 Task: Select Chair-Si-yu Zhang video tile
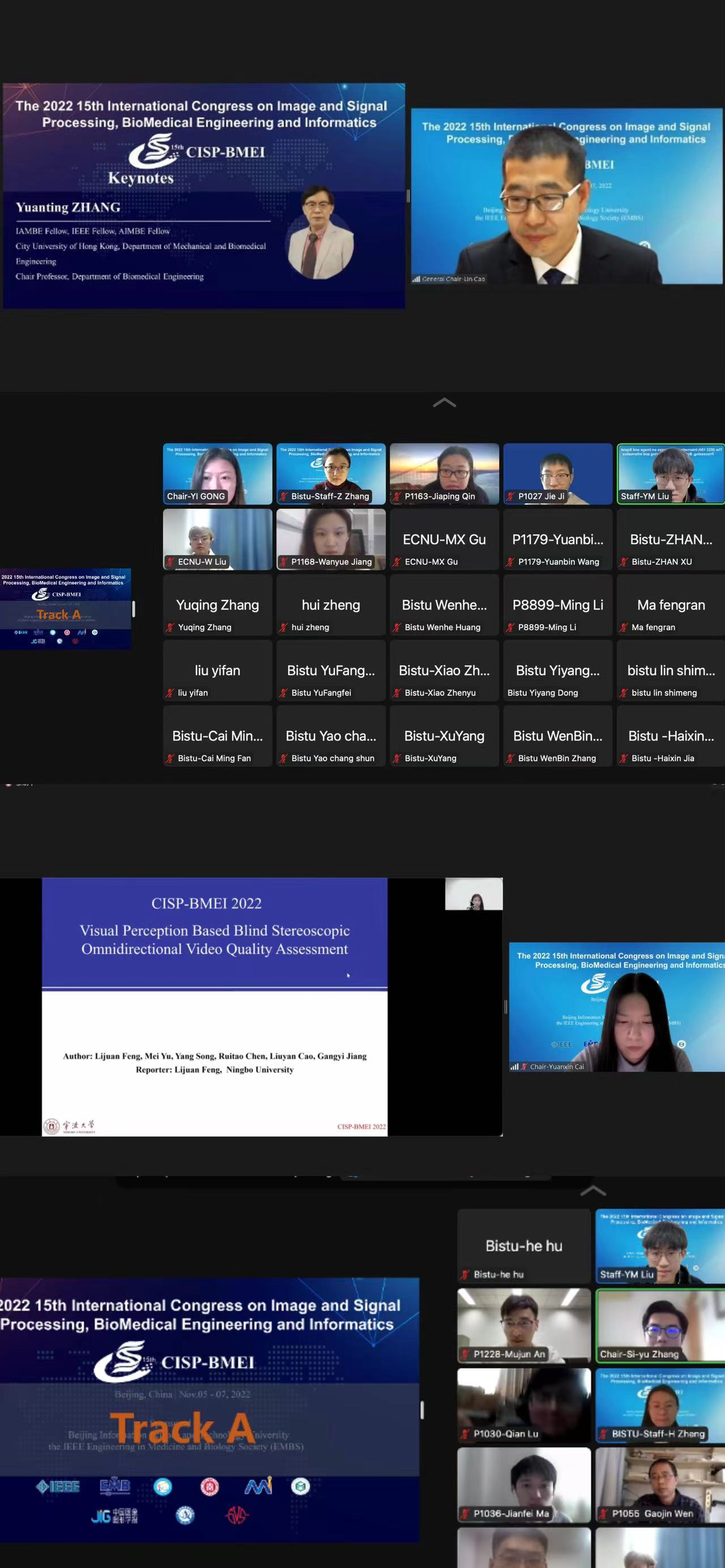click(660, 1325)
